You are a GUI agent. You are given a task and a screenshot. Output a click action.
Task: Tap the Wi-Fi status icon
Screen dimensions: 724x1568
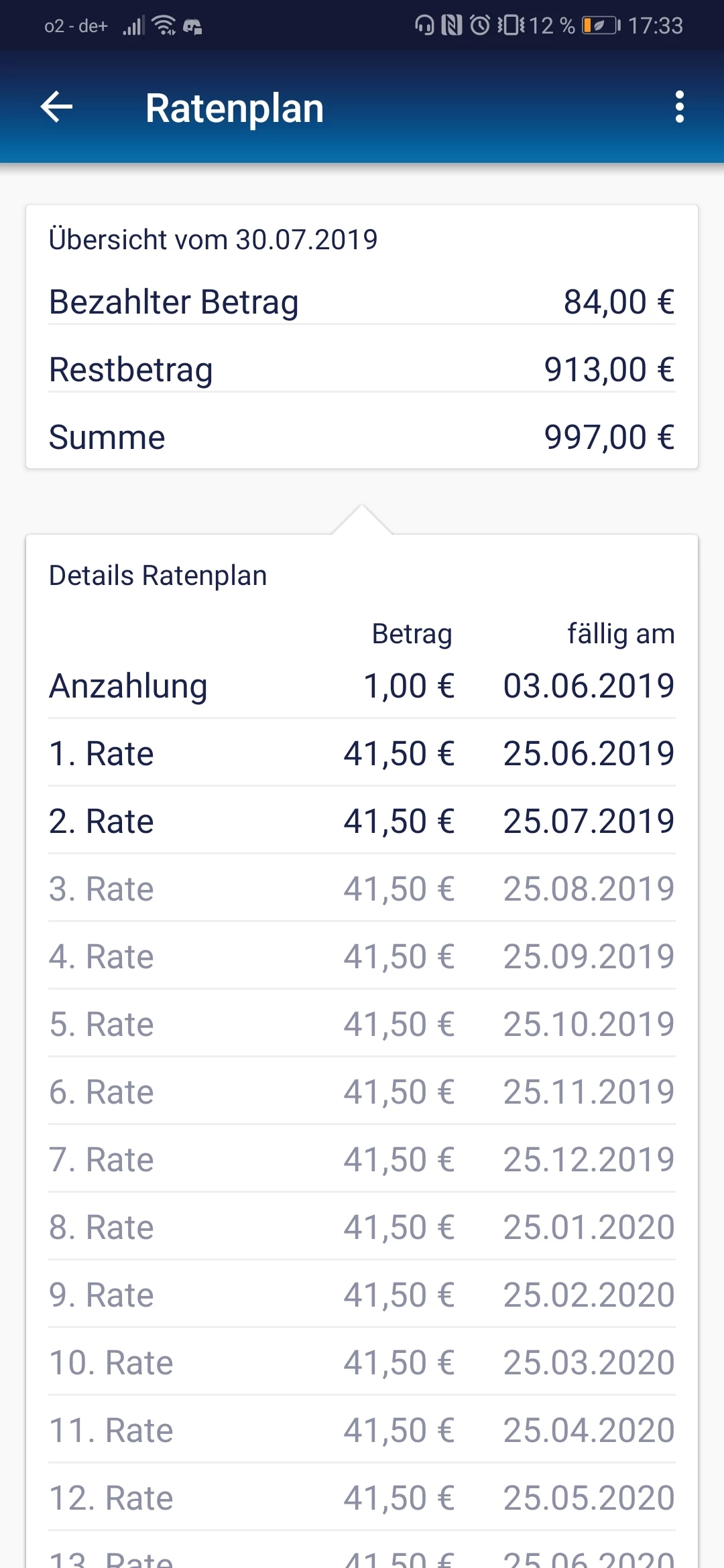(164, 25)
